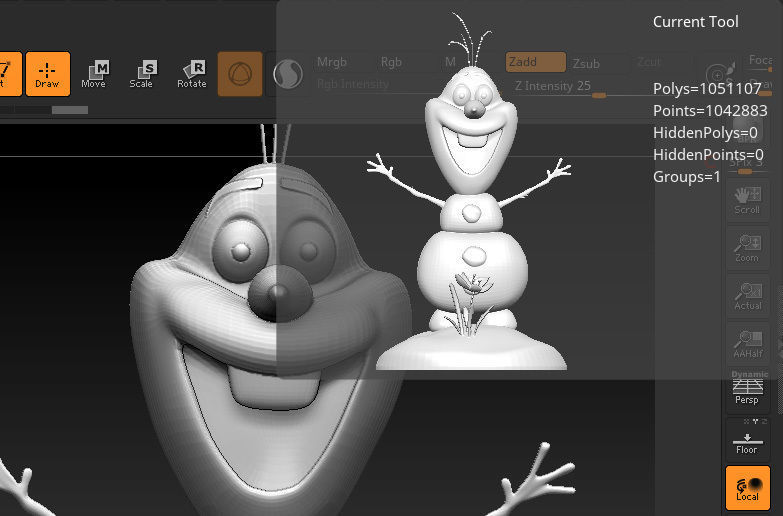This screenshot has width=783, height=516.
Task: Click the Olaf full-body tool preview thumbnail
Action: pyautogui.click(x=471, y=192)
